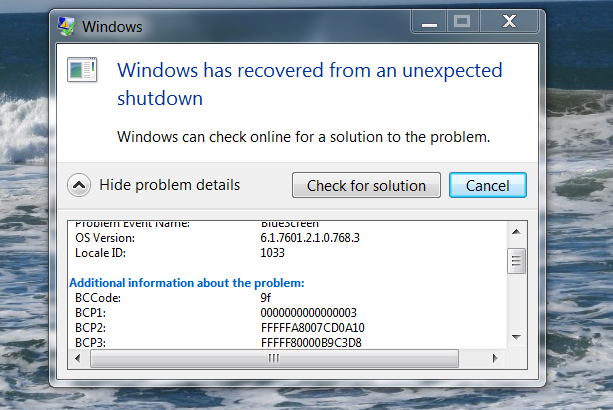Click the horizontal scroll right arrow
The width and height of the screenshot is (613, 410).
pyautogui.click(x=495, y=358)
